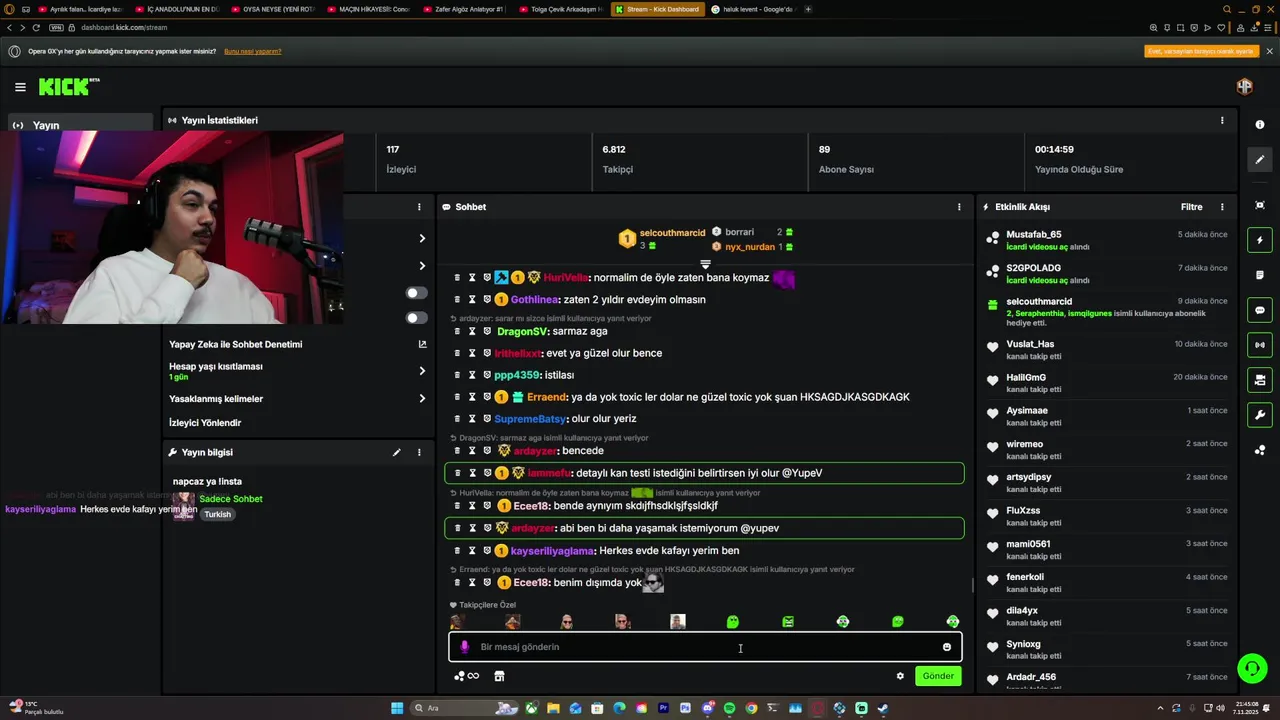Image resolution: width=1280 pixels, height=720 pixels.
Task: Expand the first chevron row in the moderation panel
Action: [422, 238]
